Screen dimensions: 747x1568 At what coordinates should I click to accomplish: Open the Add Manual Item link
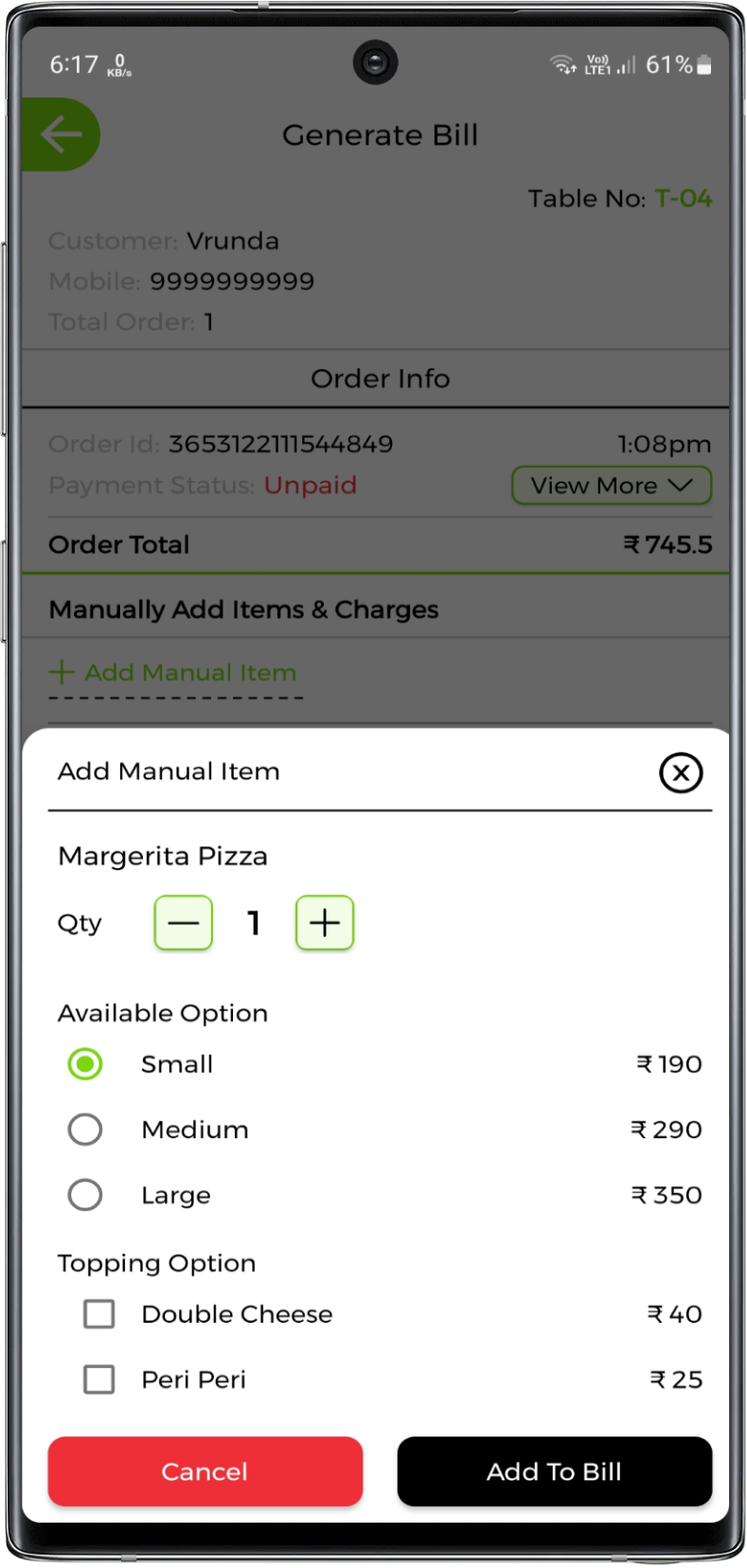click(x=190, y=672)
